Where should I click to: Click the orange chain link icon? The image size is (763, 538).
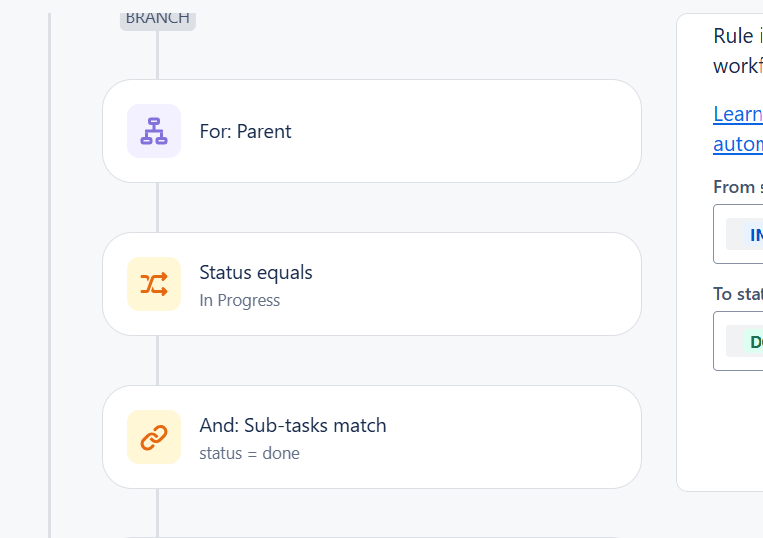pos(154,437)
